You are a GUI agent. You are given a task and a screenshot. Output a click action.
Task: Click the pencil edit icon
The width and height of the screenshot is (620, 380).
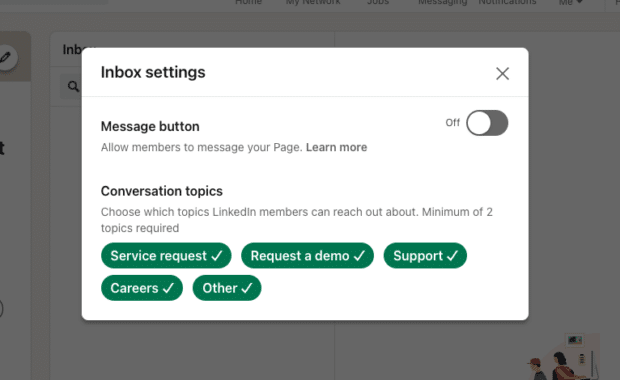point(6,58)
